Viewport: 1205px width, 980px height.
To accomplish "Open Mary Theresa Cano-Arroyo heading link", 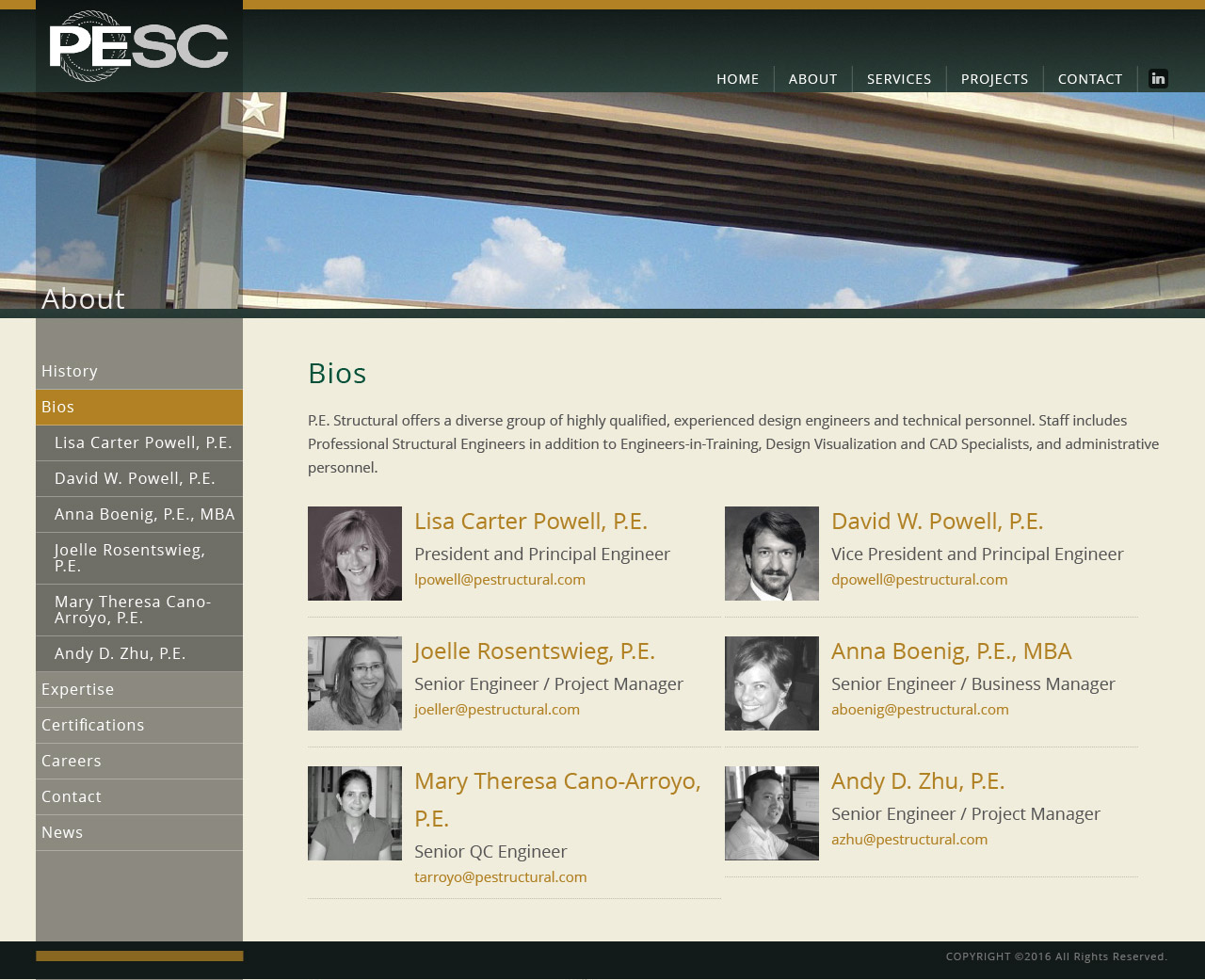I will pos(557,800).
